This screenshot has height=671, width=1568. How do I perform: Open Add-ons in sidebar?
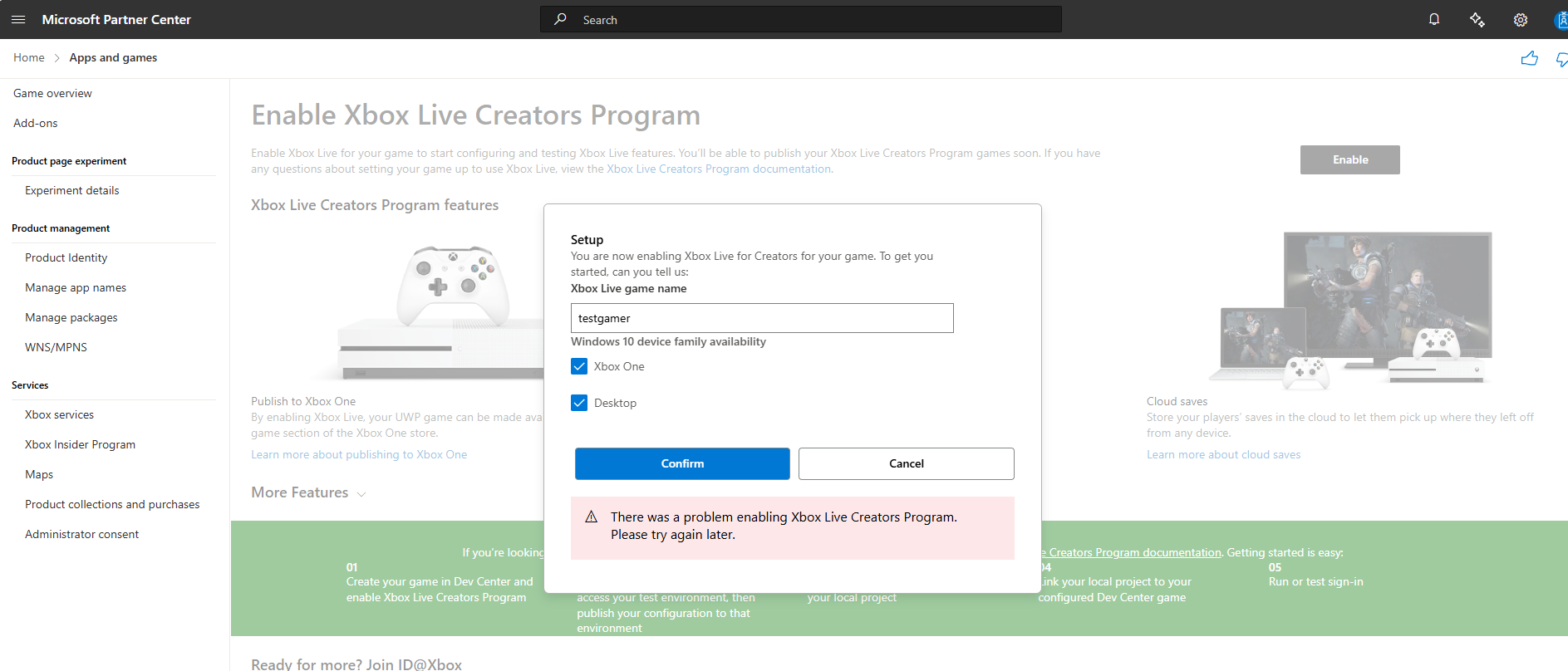click(36, 123)
